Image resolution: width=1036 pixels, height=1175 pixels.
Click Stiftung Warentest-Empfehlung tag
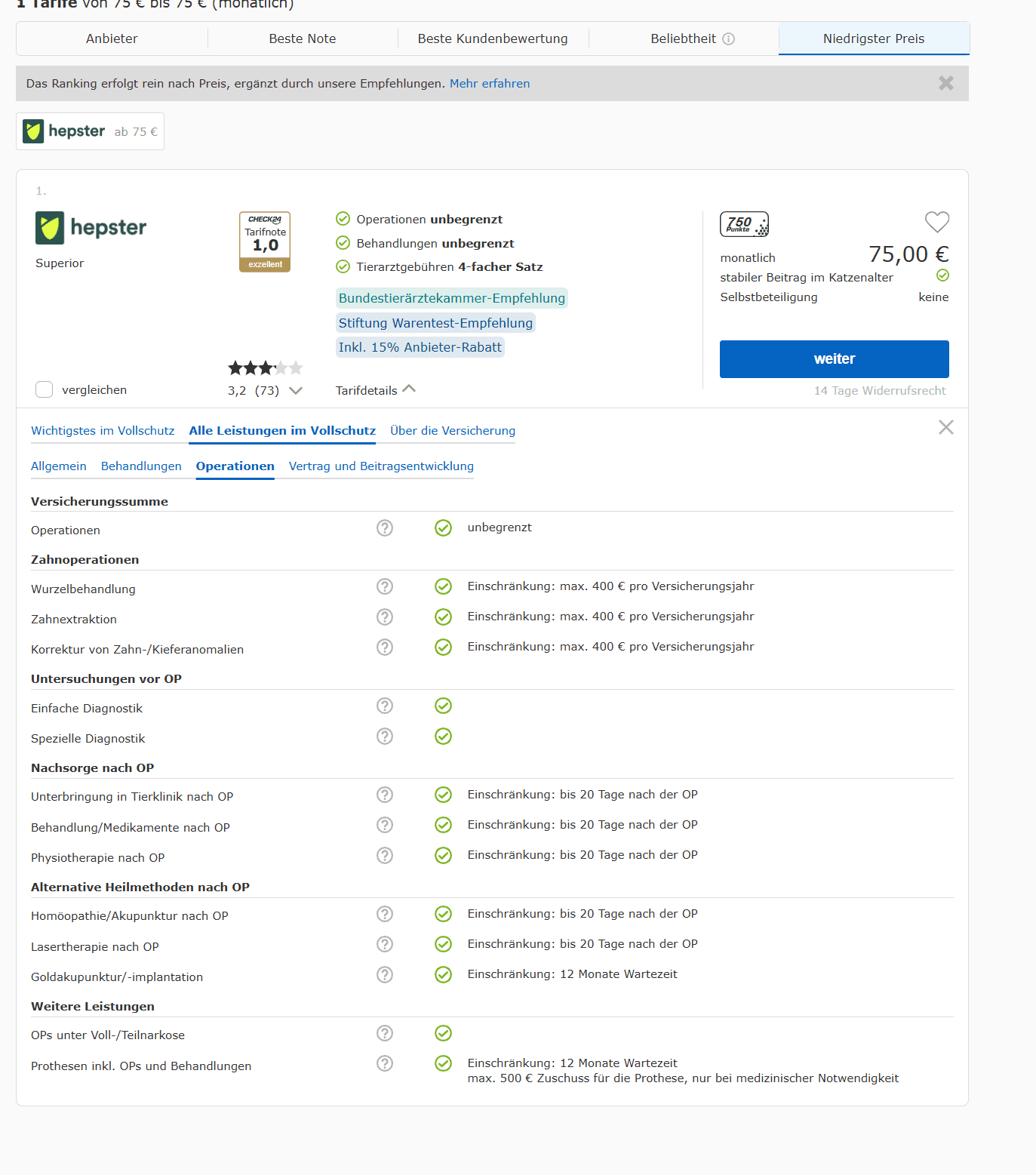click(x=435, y=323)
